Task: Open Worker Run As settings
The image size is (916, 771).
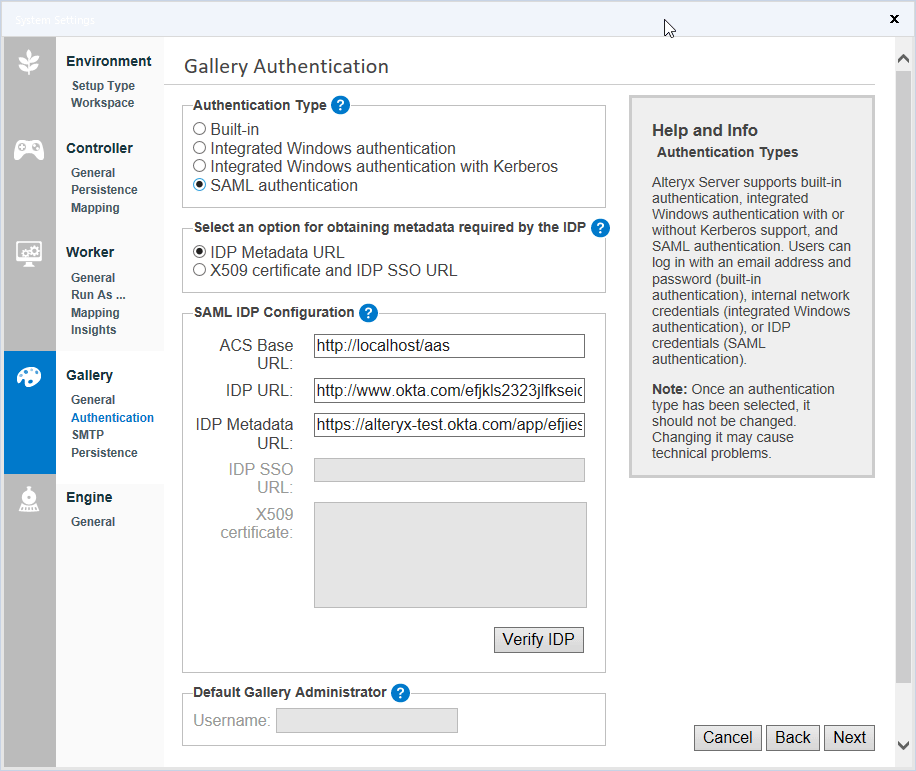Action: (98, 295)
